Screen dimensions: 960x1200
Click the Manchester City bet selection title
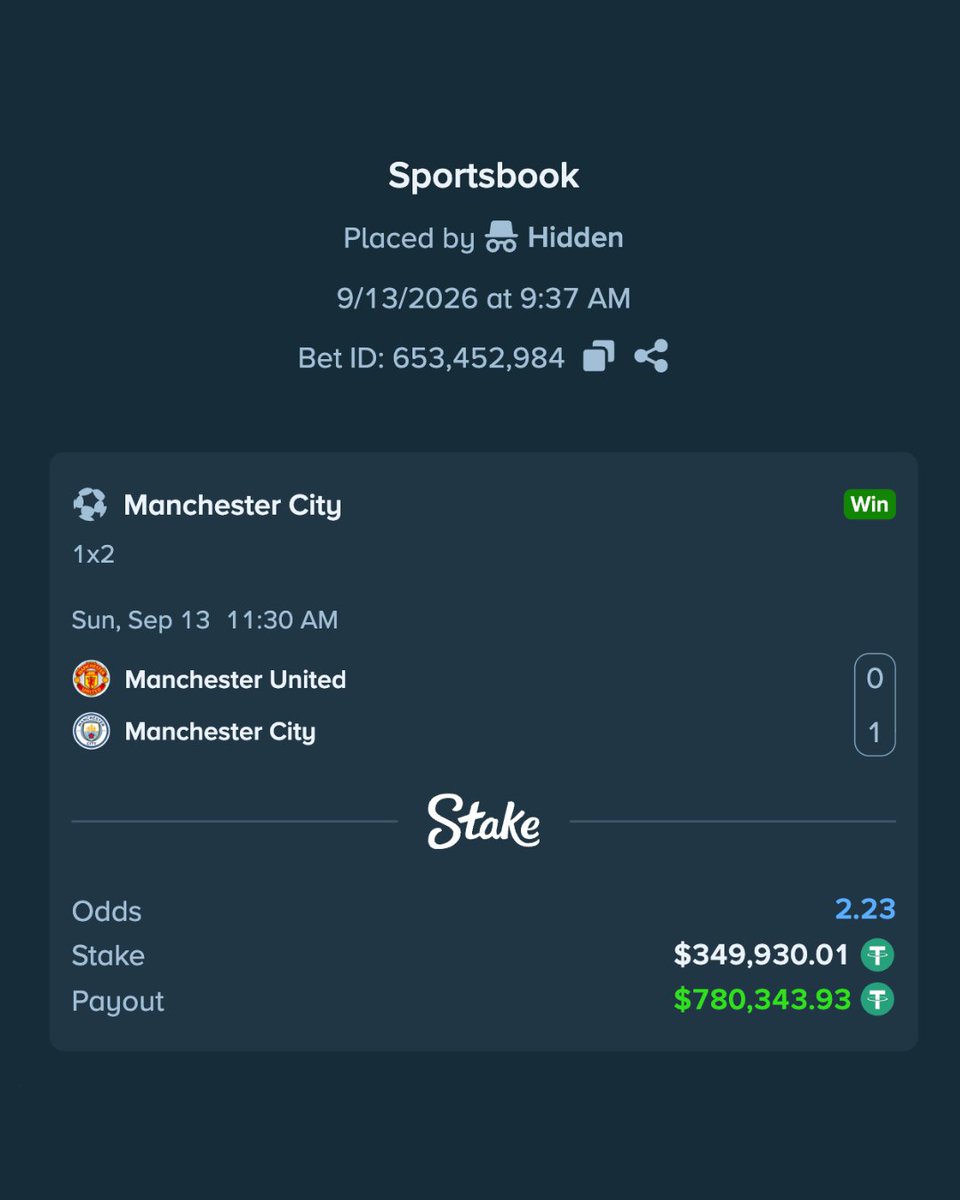coord(232,505)
